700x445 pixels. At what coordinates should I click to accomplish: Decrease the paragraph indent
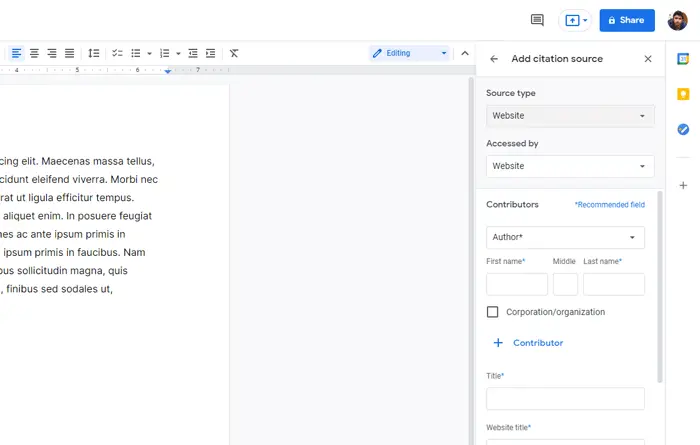pyautogui.click(x=193, y=54)
